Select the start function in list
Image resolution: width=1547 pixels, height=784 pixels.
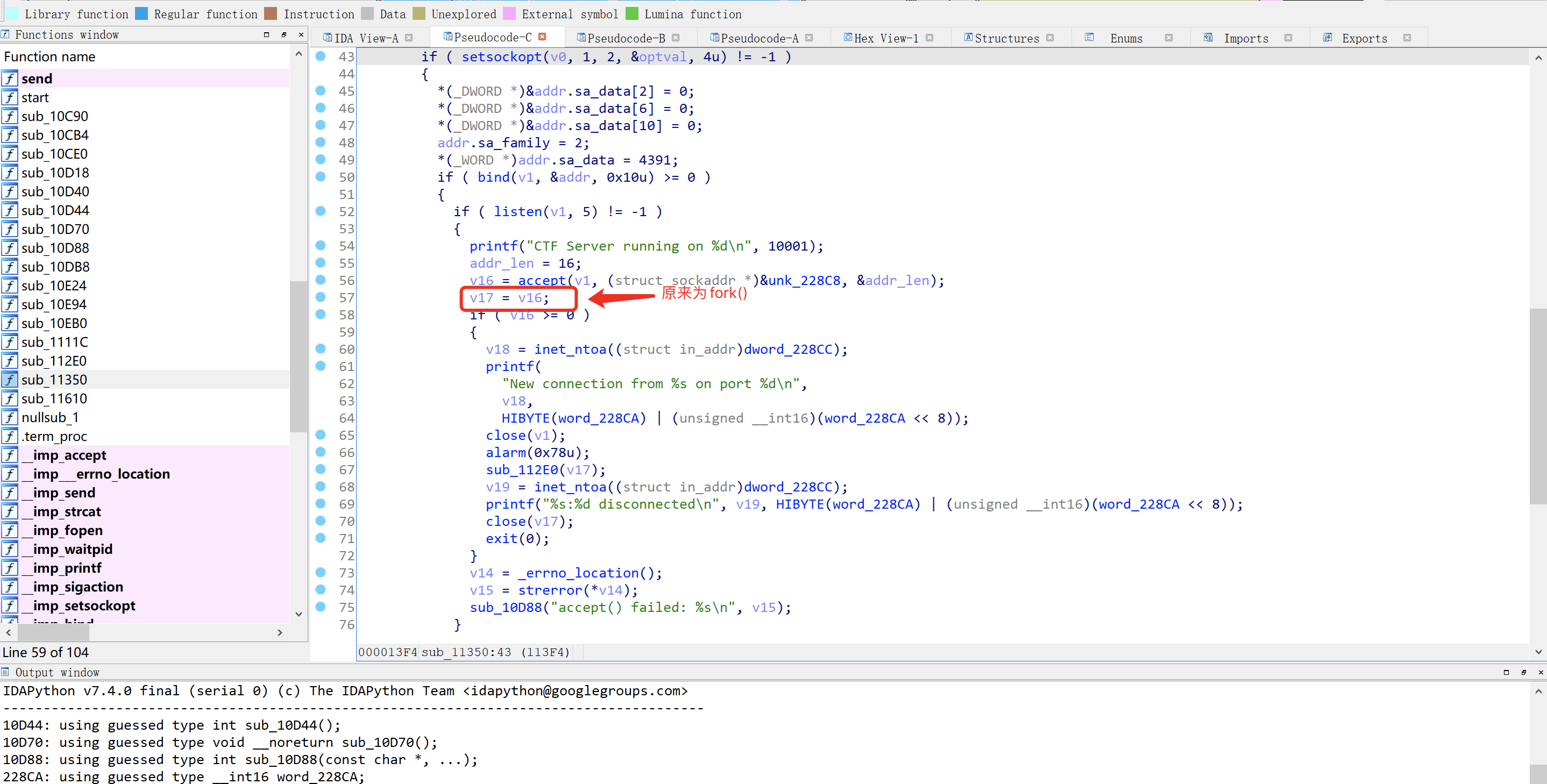(145, 97)
